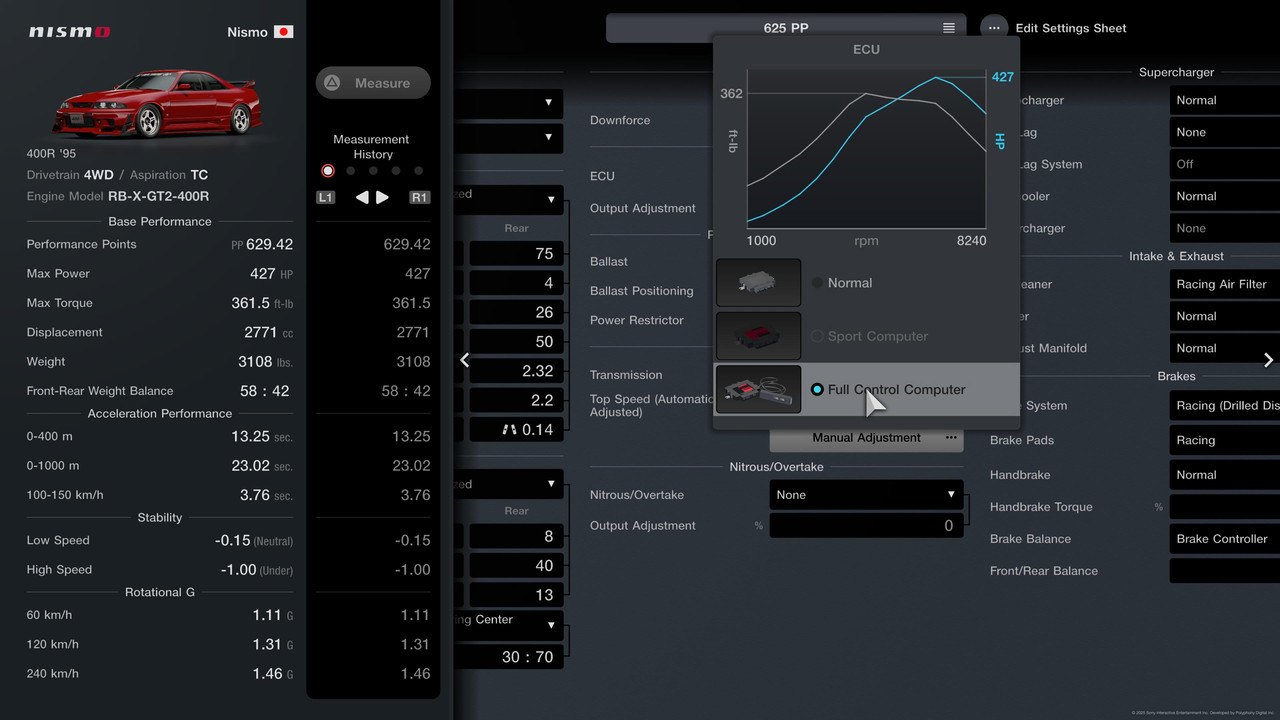
Task: Open the Exhaust Manifold Normal dropdown
Action: pos(1225,348)
